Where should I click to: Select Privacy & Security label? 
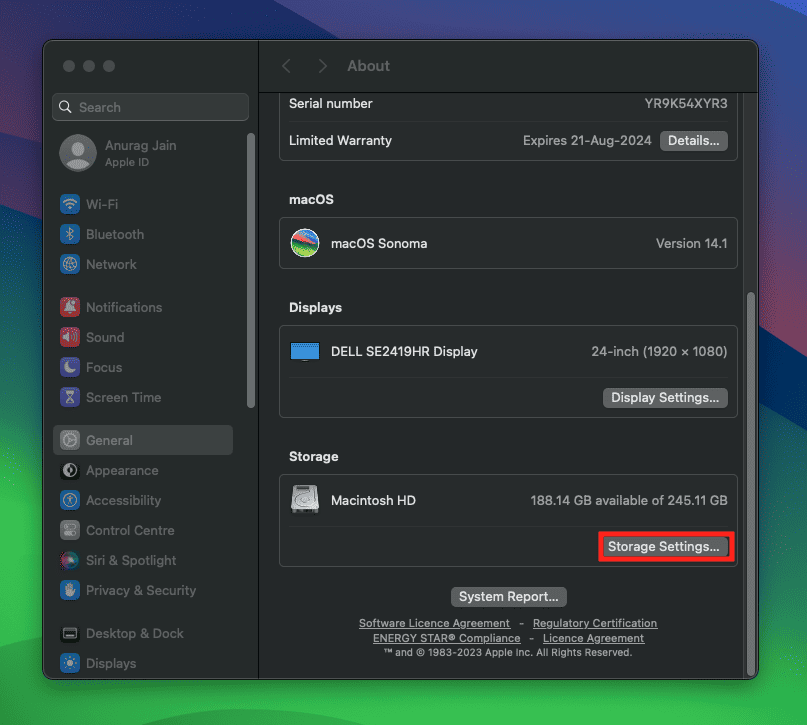click(x=141, y=590)
